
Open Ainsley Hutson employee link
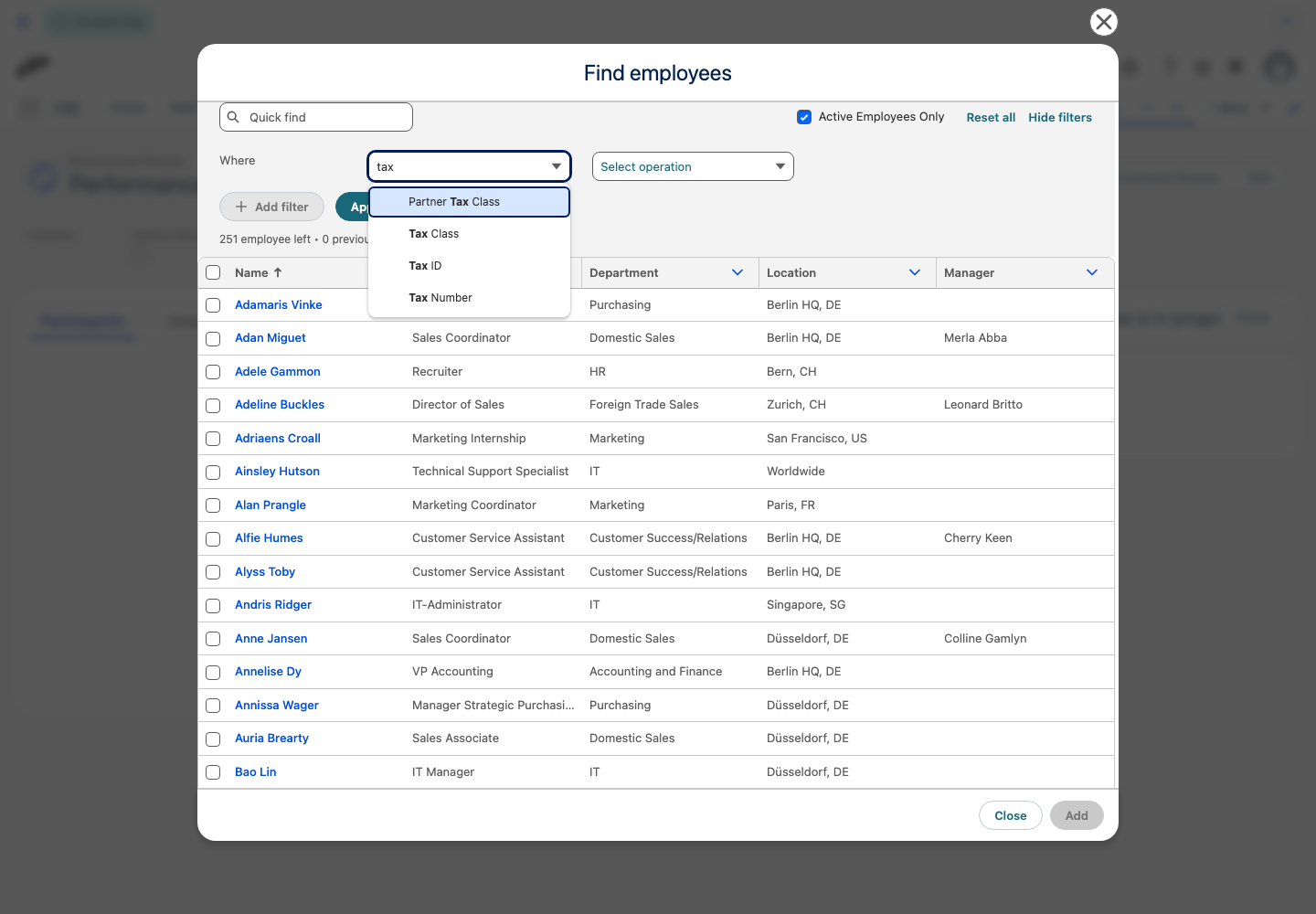click(x=277, y=472)
